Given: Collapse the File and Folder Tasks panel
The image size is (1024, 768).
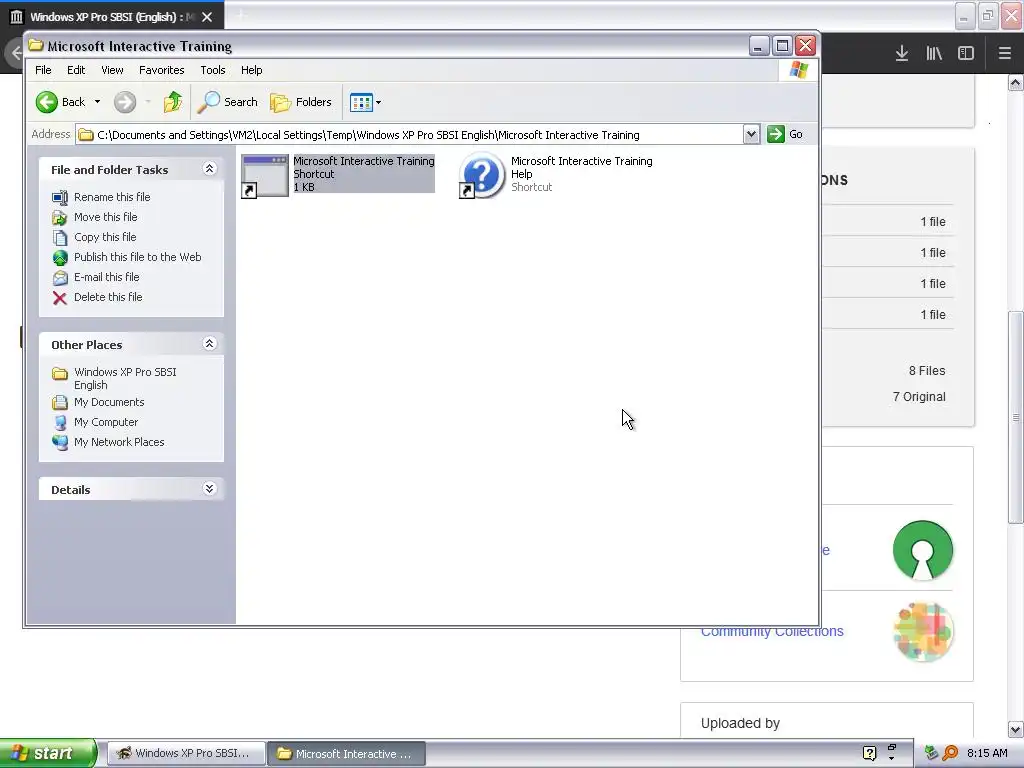Looking at the screenshot, I should point(209,168).
